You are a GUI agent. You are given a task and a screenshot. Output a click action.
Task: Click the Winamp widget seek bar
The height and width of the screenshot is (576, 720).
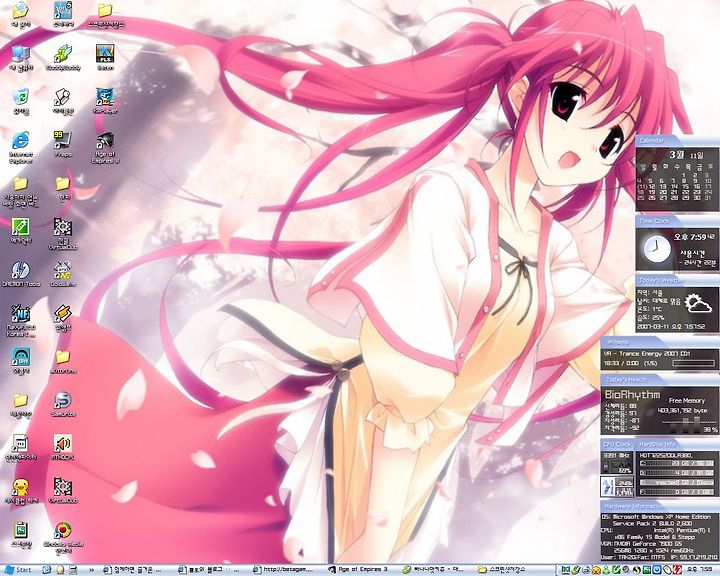tap(693, 363)
